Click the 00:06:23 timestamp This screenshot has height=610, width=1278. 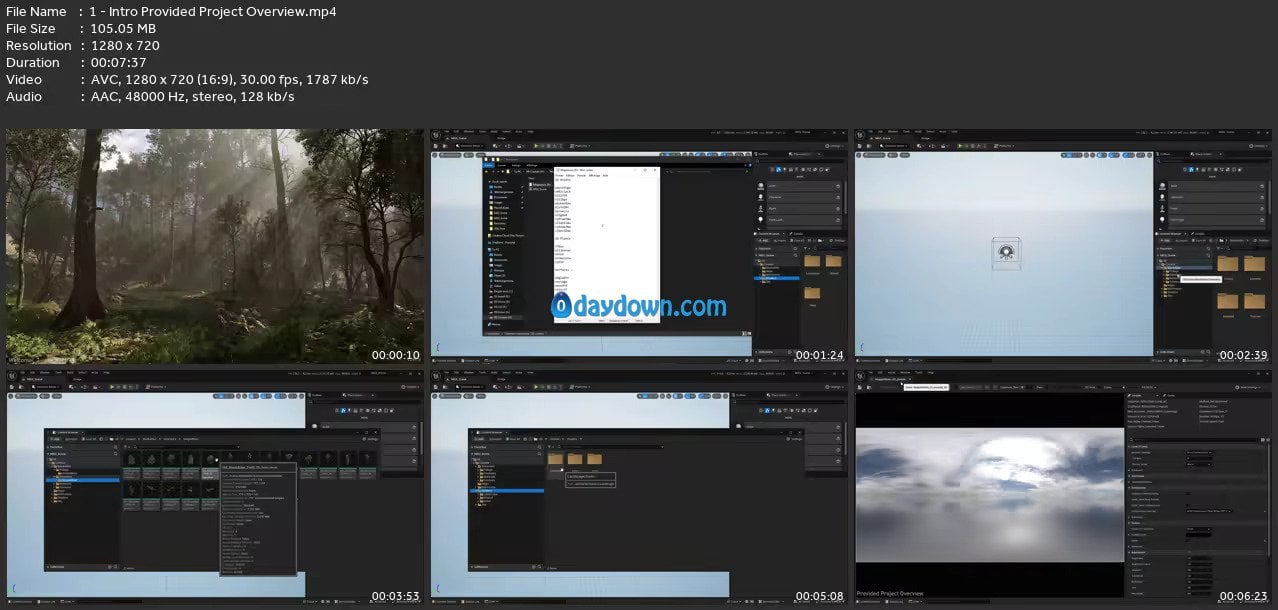click(x=1243, y=596)
